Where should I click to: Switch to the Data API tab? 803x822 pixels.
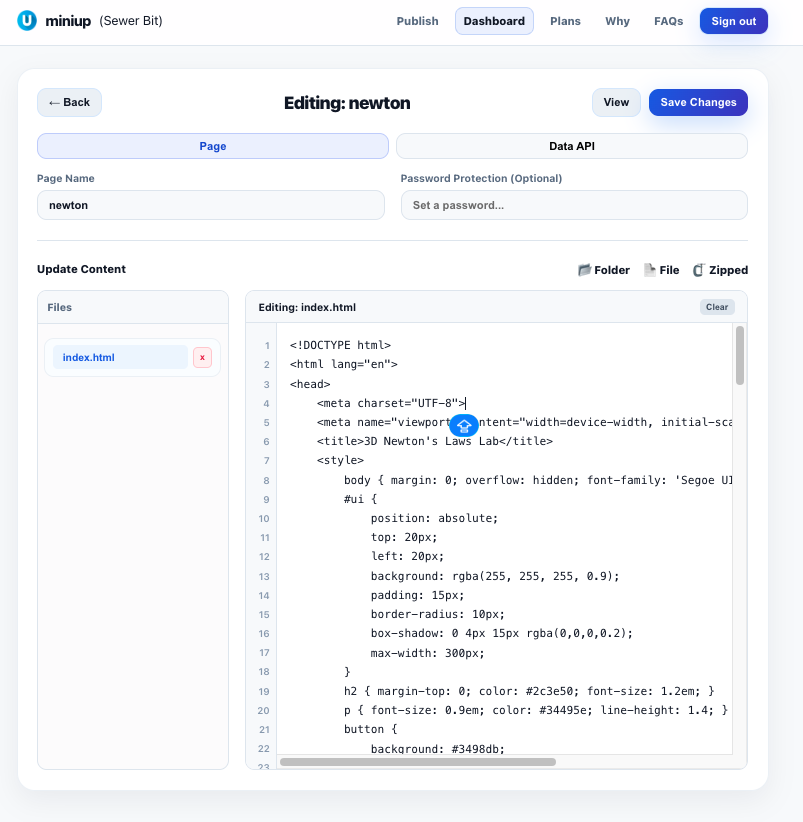coord(573,145)
